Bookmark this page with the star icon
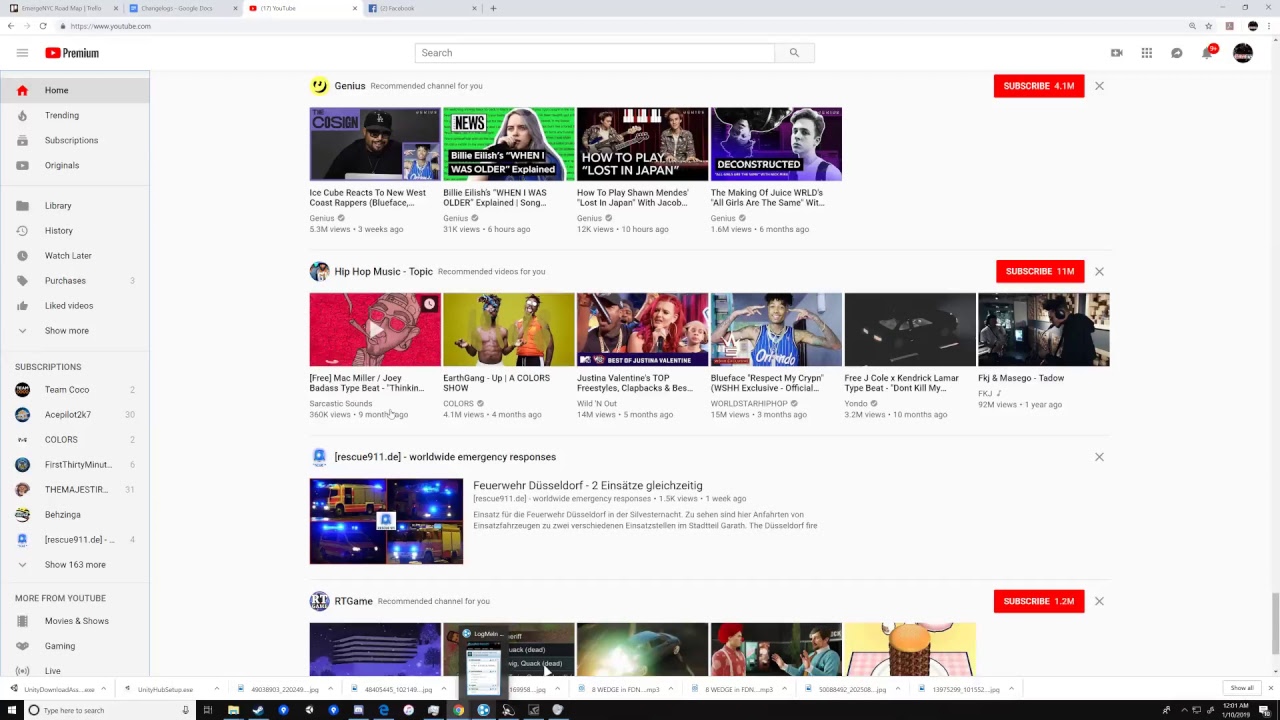The image size is (1280, 720). click(x=1209, y=26)
